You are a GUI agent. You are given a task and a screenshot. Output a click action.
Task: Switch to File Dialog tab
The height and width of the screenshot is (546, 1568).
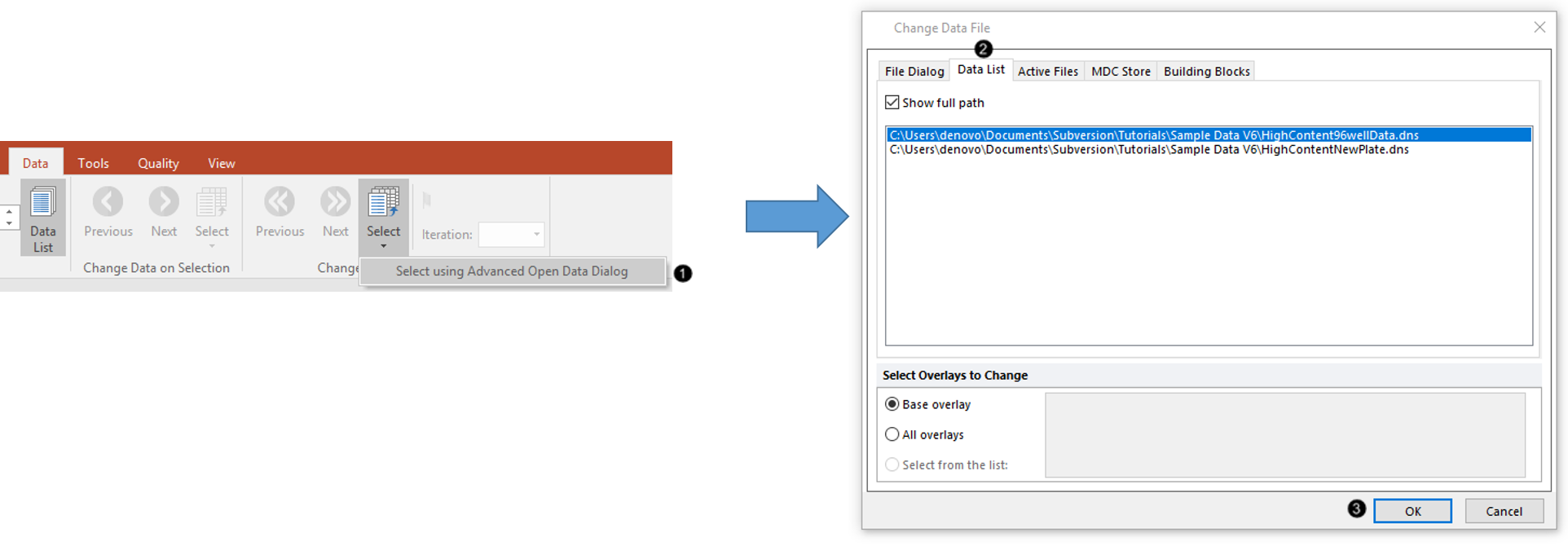click(914, 72)
